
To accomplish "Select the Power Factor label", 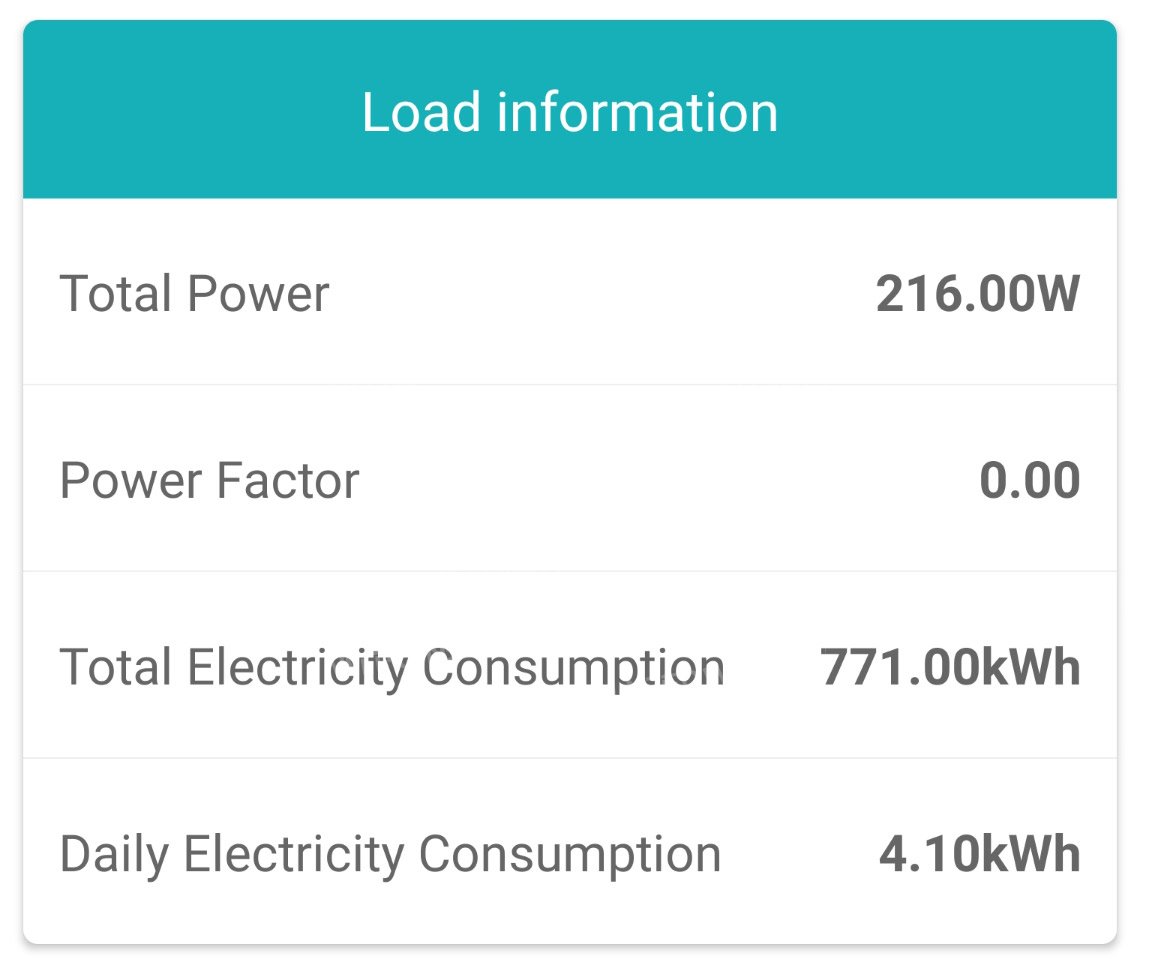I will click(209, 481).
